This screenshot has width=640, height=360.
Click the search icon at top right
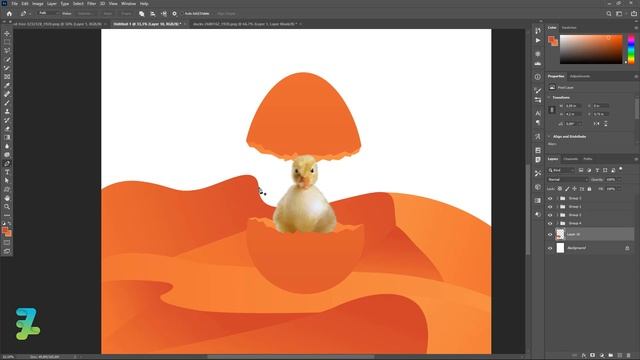point(609,13)
